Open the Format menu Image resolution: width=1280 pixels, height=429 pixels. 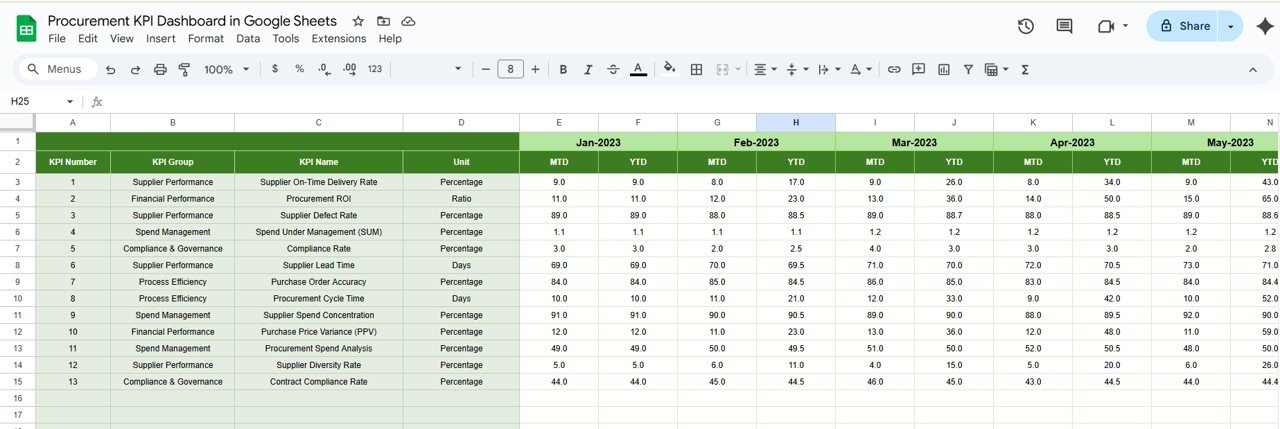(206, 39)
